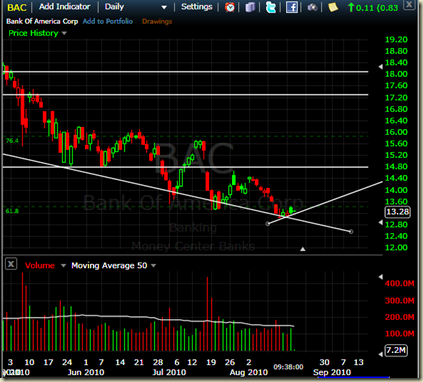Image resolution: width=423 pixels, height=382 pixels.
Task: Click the 16.00 price scale label
Action: pos(396,132)
